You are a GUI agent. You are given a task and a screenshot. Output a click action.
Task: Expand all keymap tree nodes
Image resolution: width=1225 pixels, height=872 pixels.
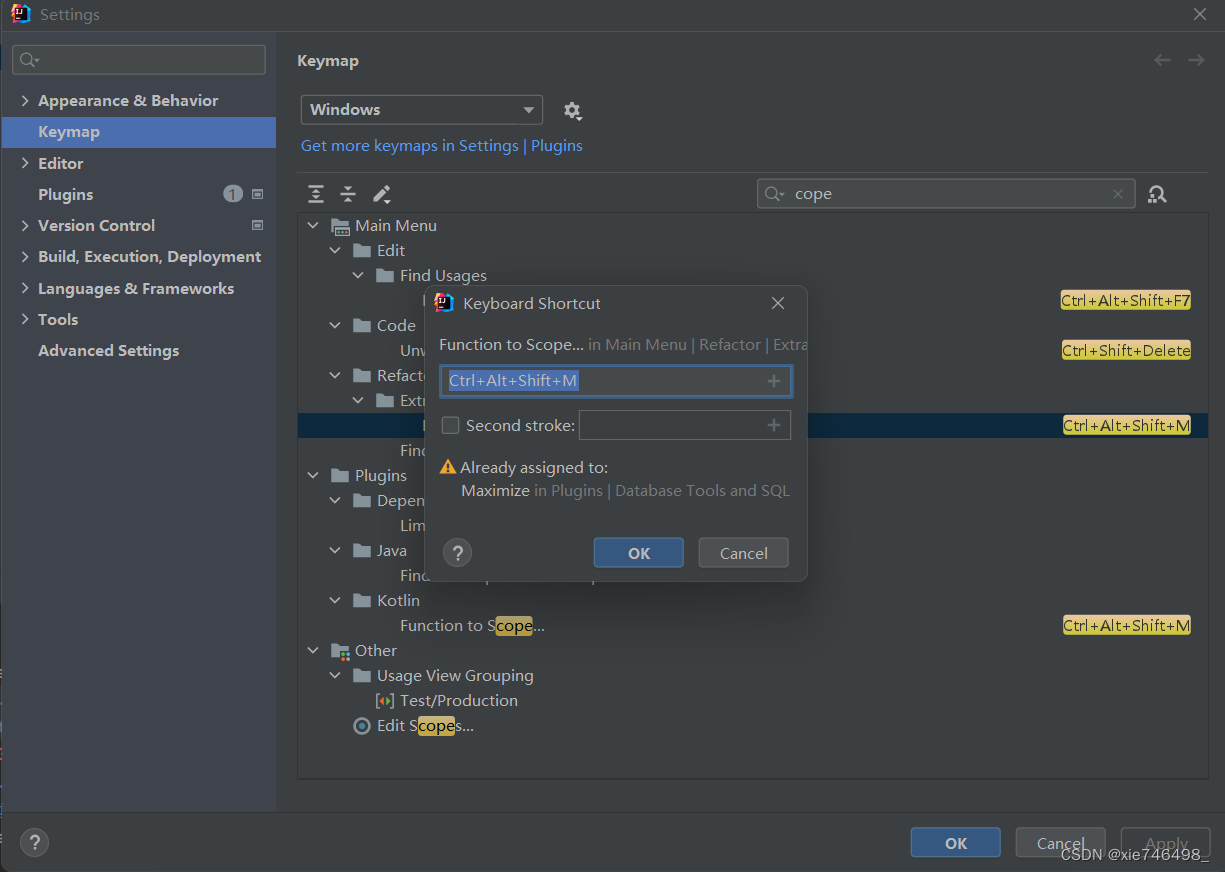tap(316, 193)
